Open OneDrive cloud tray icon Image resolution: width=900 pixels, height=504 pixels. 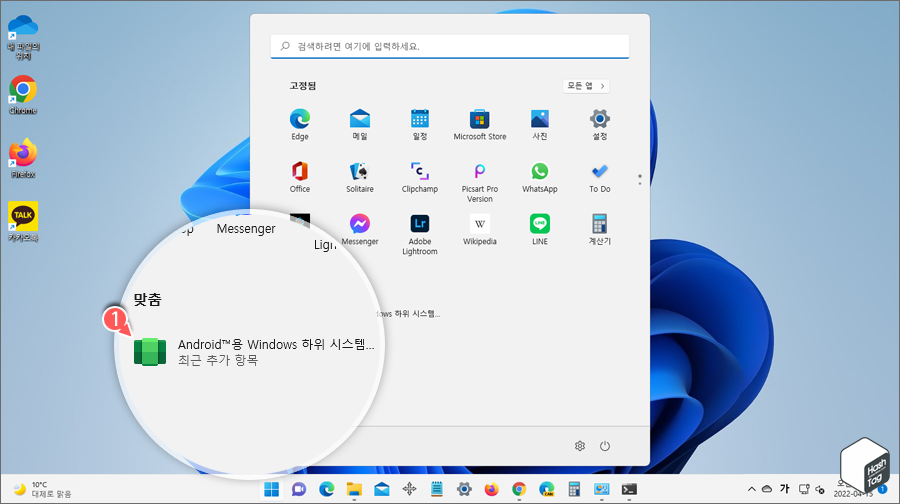[767, 489]
